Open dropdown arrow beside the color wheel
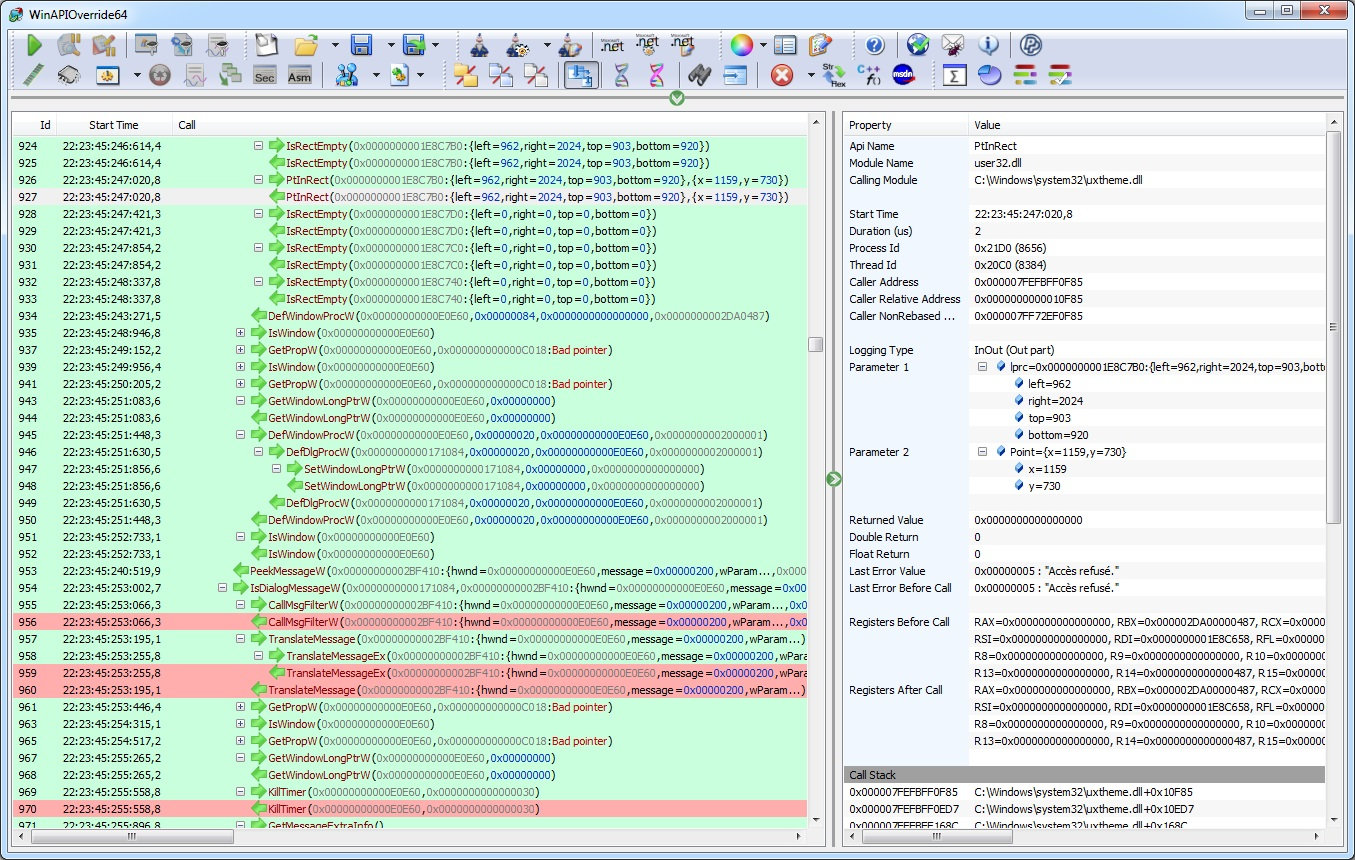The image size is (1355, 860). (763, 45)
